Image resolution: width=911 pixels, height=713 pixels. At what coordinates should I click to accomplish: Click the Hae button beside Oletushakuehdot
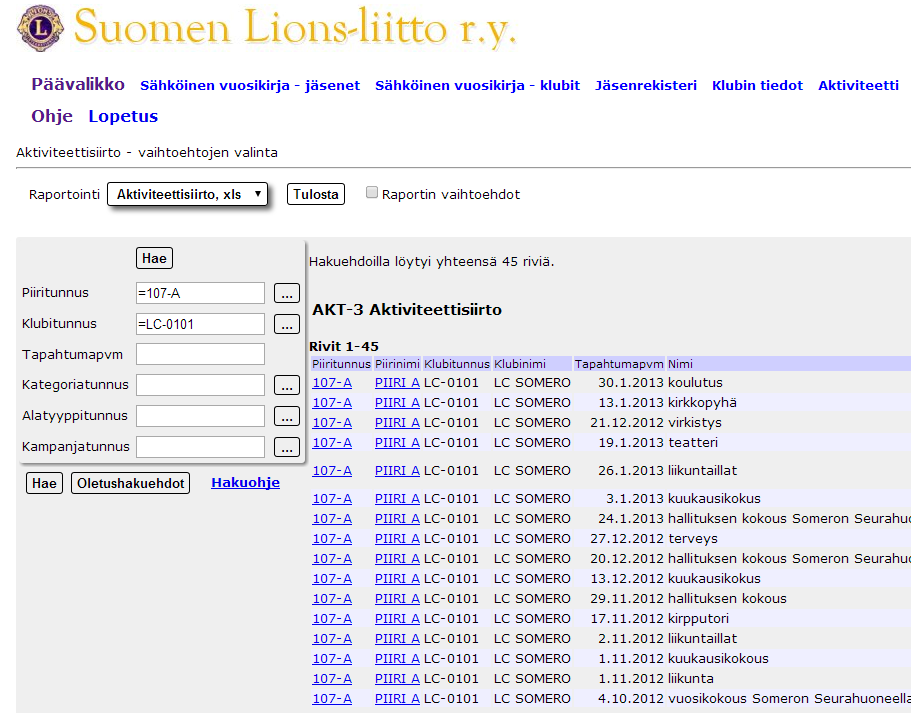click(44, 483)
